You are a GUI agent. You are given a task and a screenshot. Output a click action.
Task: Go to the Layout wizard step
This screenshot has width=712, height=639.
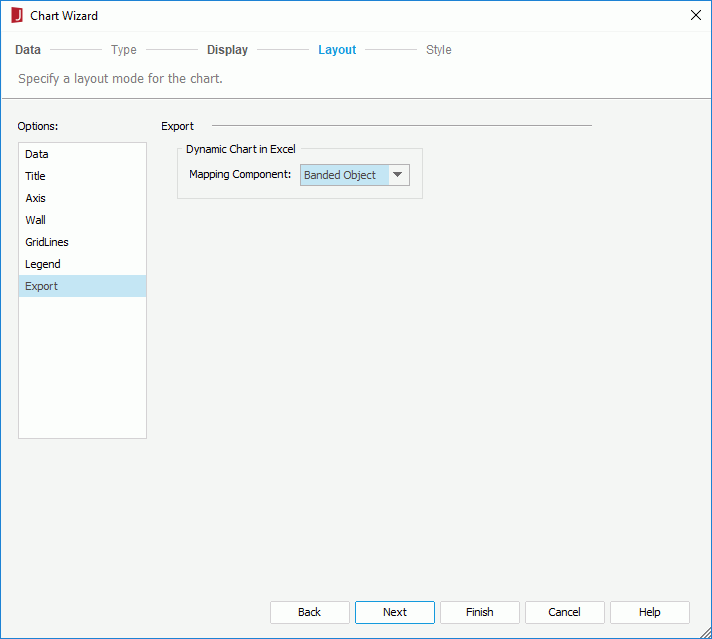tap(337, 50)
